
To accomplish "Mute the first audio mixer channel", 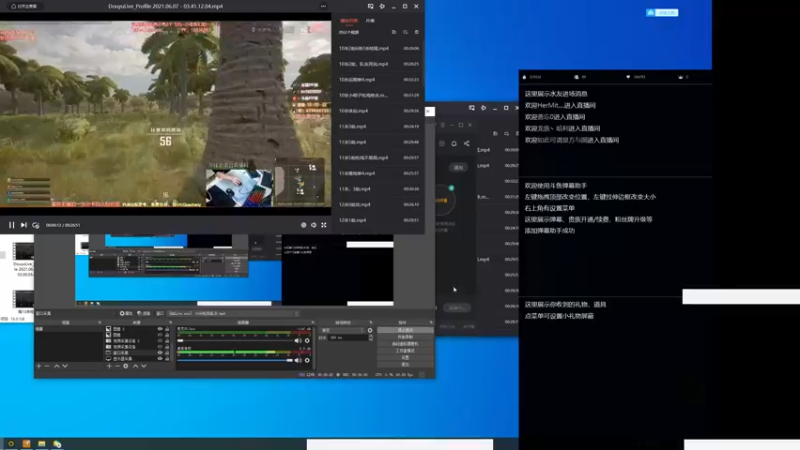I will click(298, 341).
